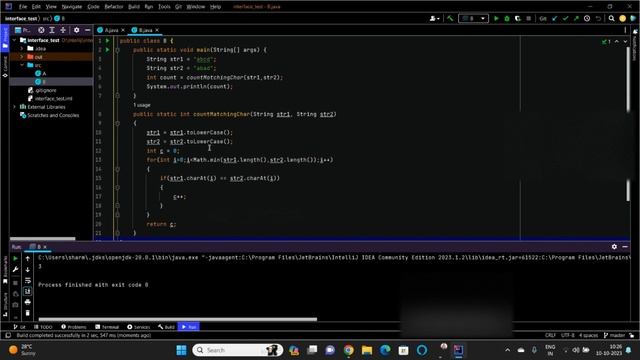The width and height of the screenshot is (640, 360).
Task: Open the Windows Start menu
Action: (181, 350)
